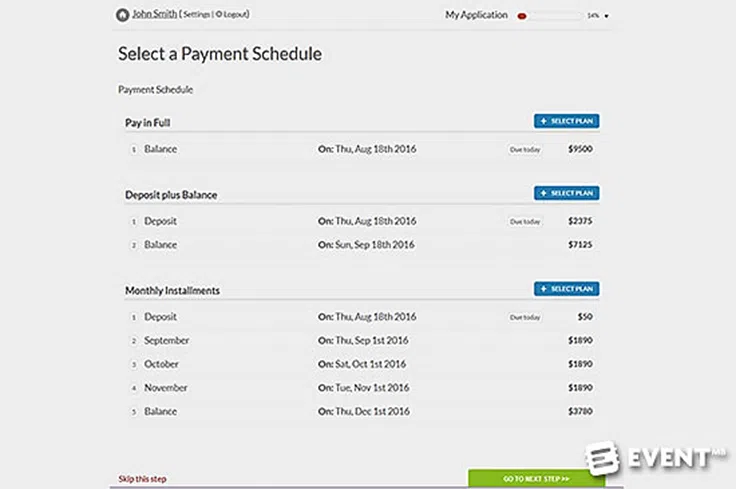Screen dimensions: 736x489
Task: Click step 2 icon beside Sep 18th Balance
Action: [132, 245]
